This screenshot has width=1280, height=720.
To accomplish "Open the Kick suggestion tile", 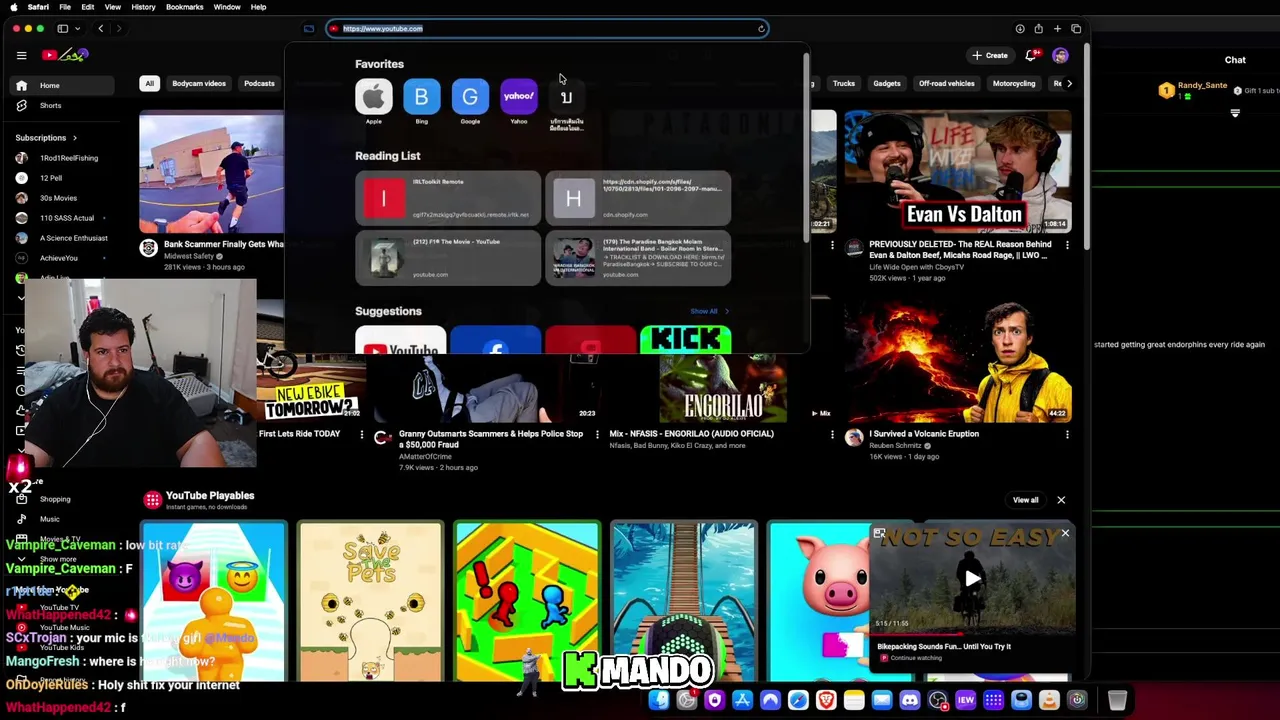I will pyautogui.click(x=685, y=340).
